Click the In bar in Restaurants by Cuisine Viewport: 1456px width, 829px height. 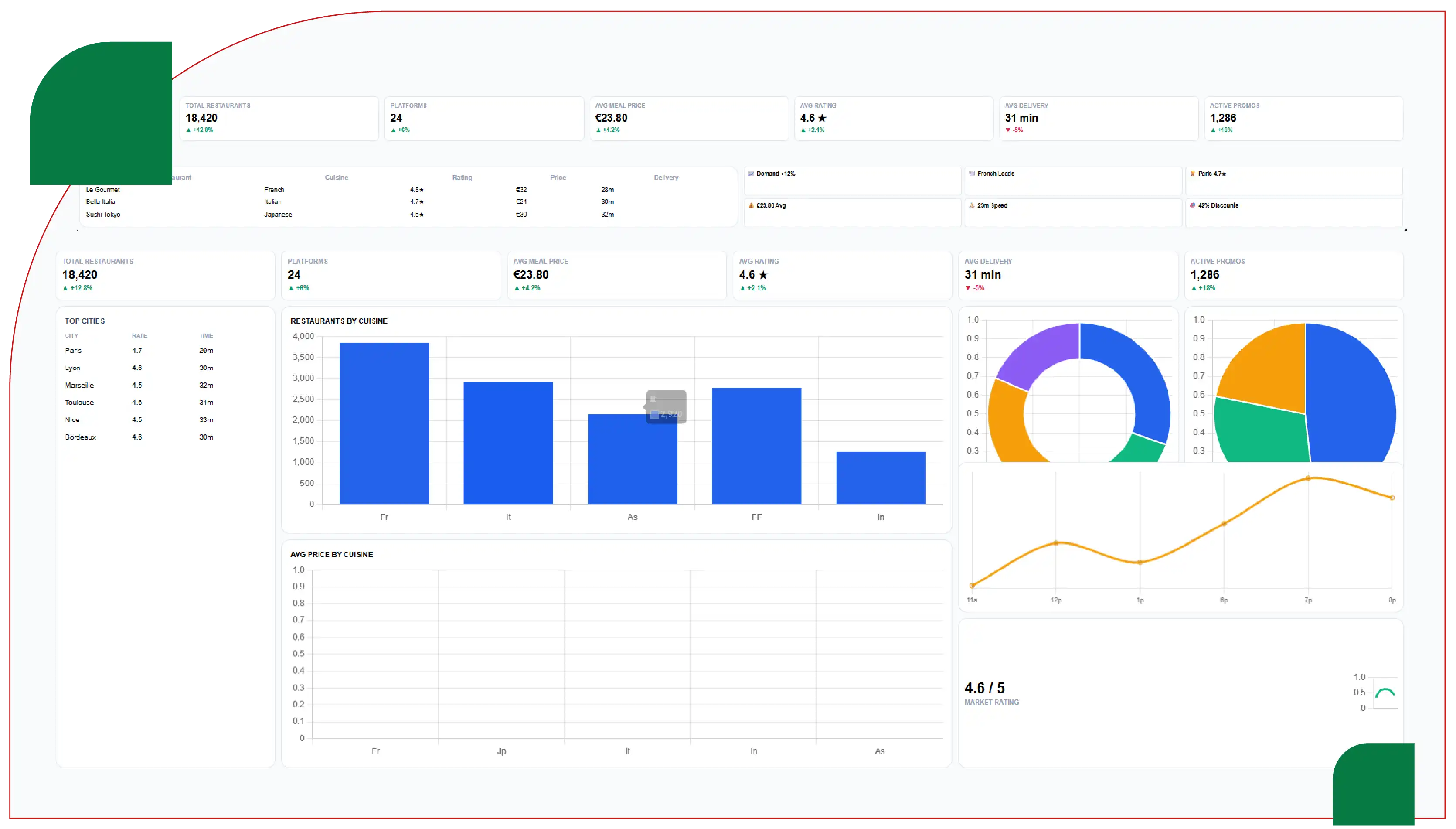pos(881,478)
